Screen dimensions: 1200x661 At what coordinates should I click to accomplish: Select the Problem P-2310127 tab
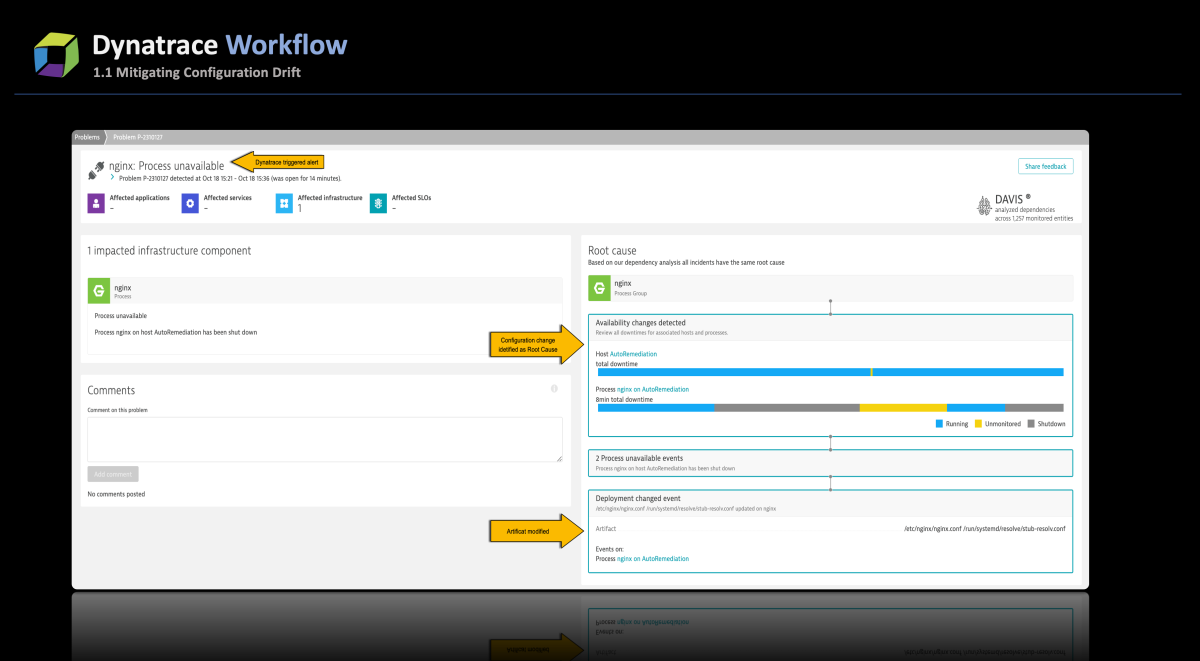(140, 137)
